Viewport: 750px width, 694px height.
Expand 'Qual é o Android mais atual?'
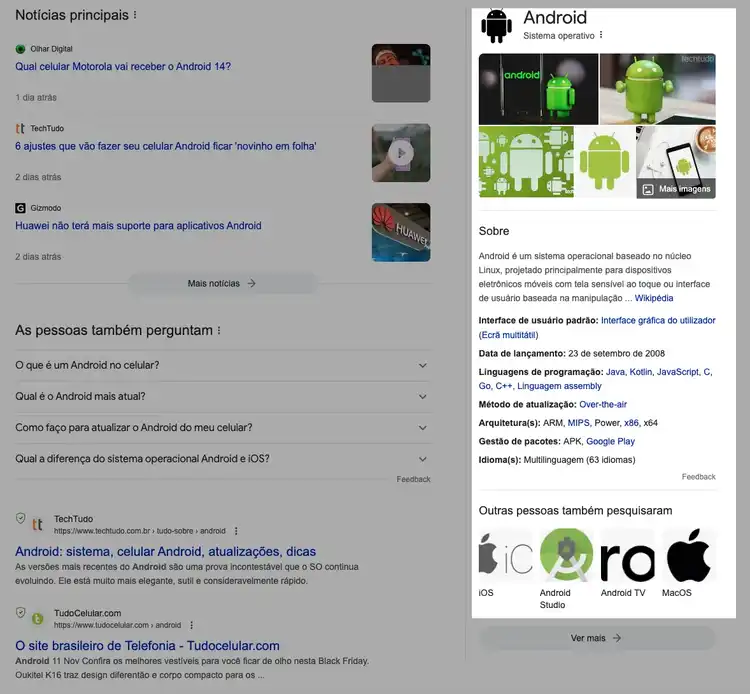point(223,396)
